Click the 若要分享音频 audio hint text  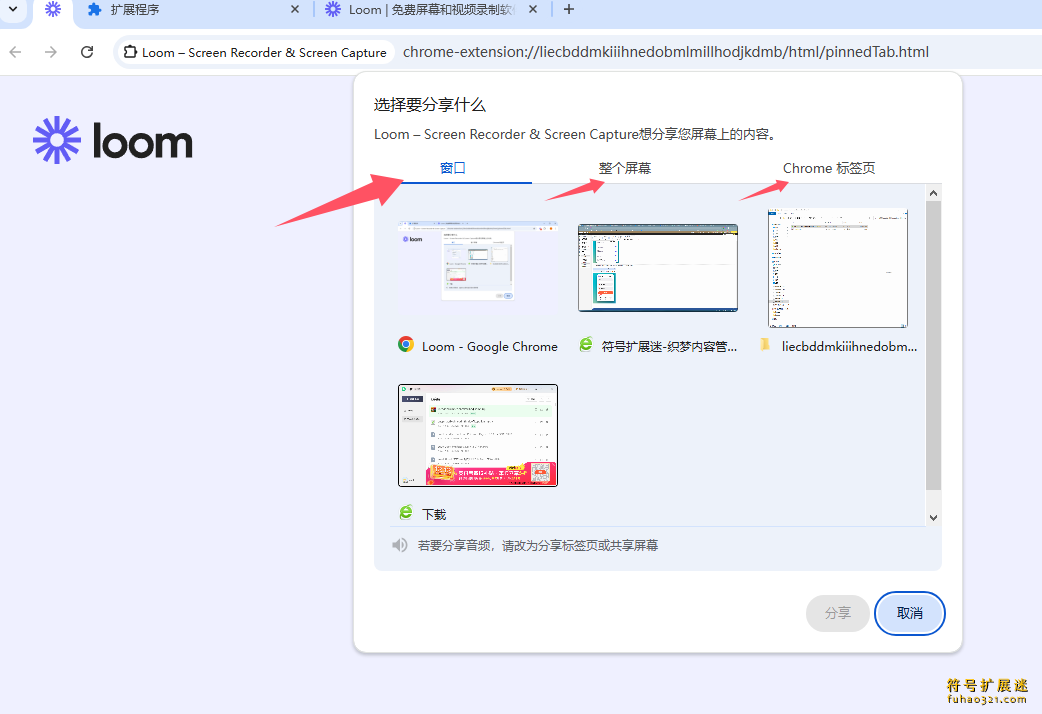click(538, 546)
